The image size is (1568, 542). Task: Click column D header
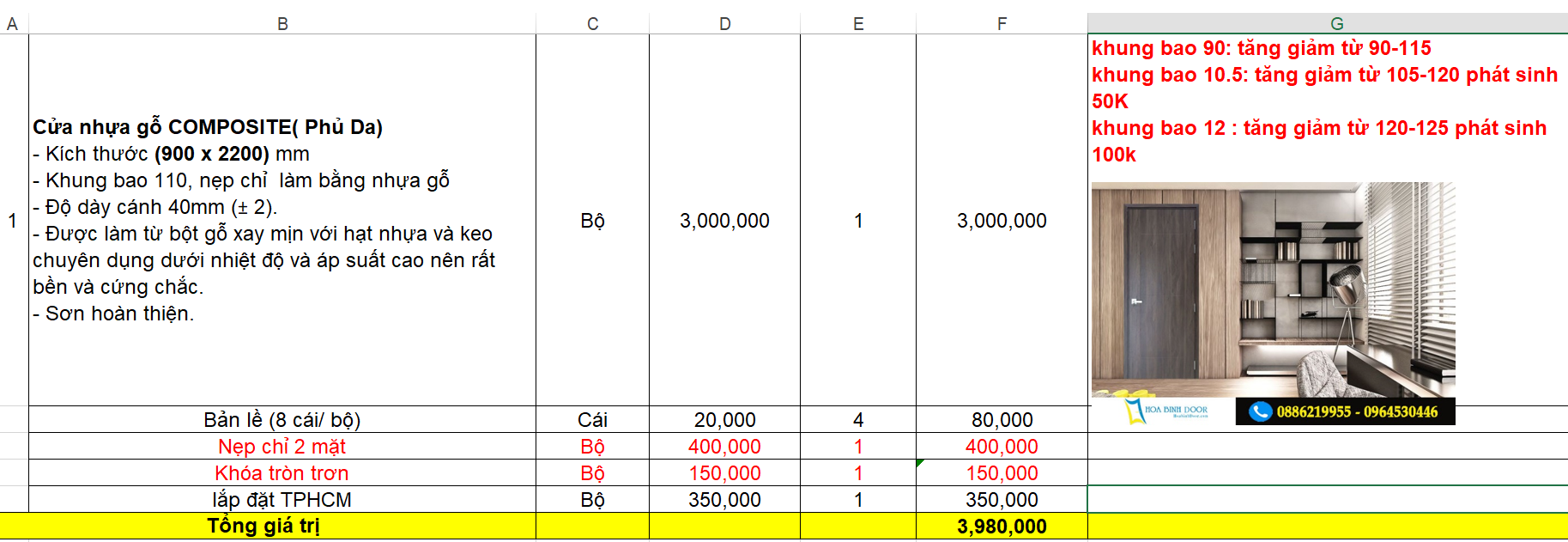pos(724,24)
